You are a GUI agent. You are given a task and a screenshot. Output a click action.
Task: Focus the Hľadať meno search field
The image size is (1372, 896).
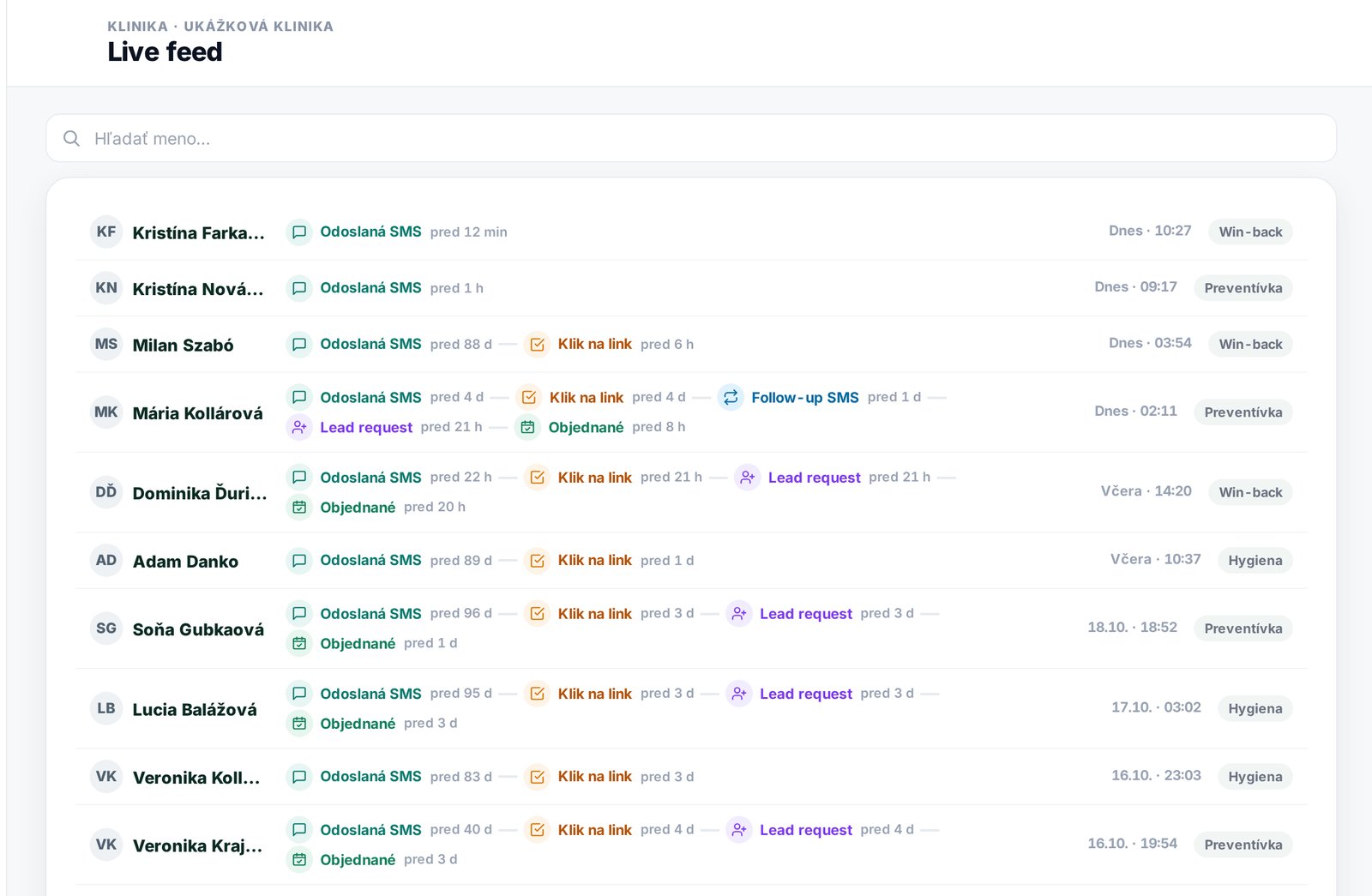tap(691, 138)
